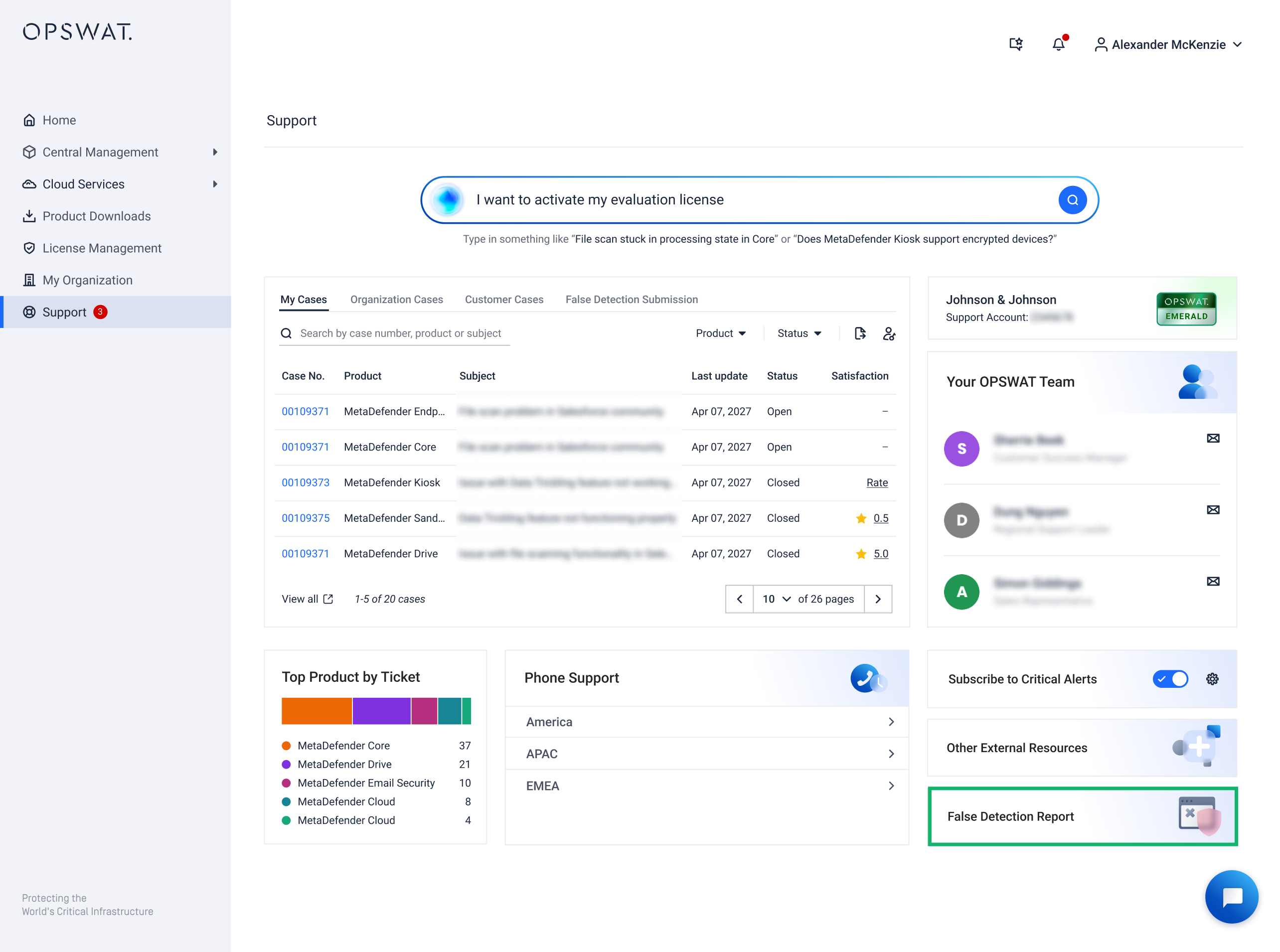Click the 5.0 satisfaction rating
Viewport: 1280px width, 952px height.
point(881,553)
